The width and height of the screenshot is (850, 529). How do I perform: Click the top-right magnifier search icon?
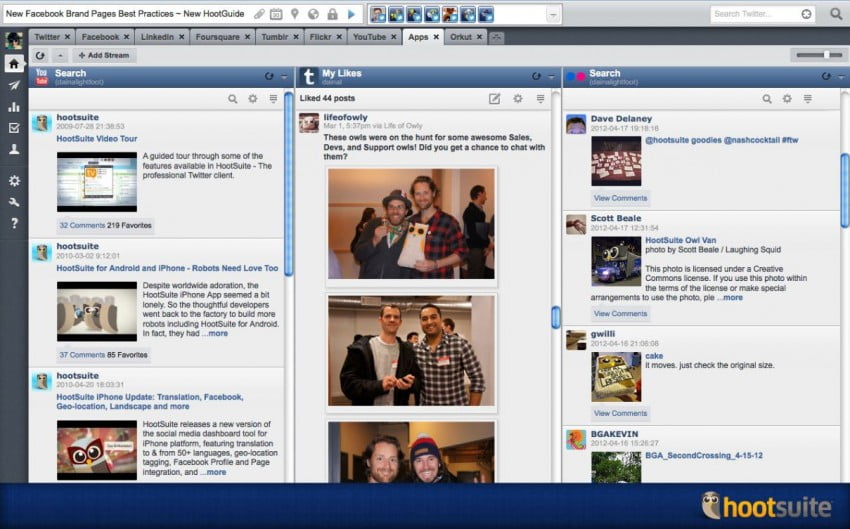[836, 14]
